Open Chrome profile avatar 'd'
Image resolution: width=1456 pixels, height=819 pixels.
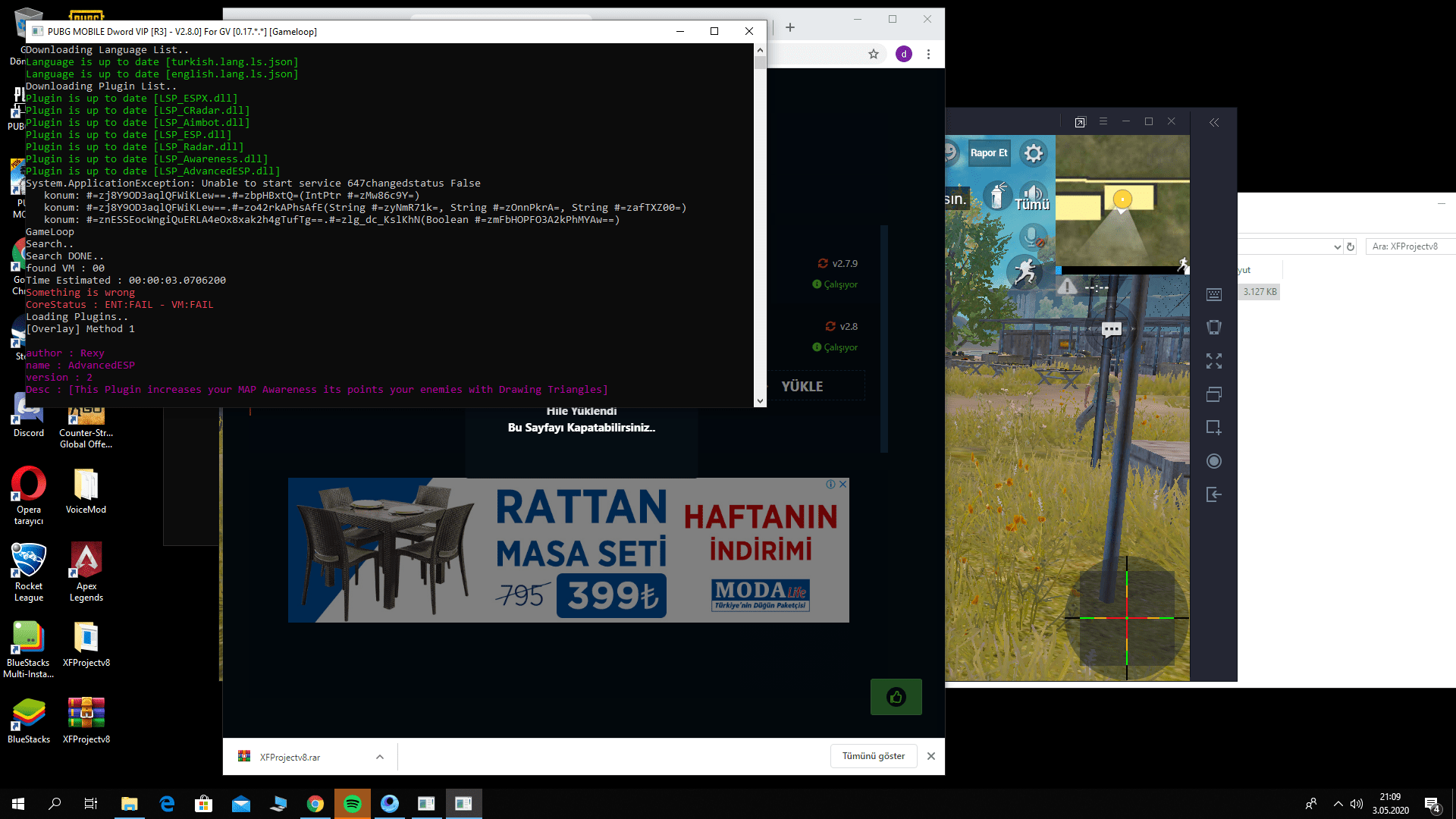coord(904,54)
